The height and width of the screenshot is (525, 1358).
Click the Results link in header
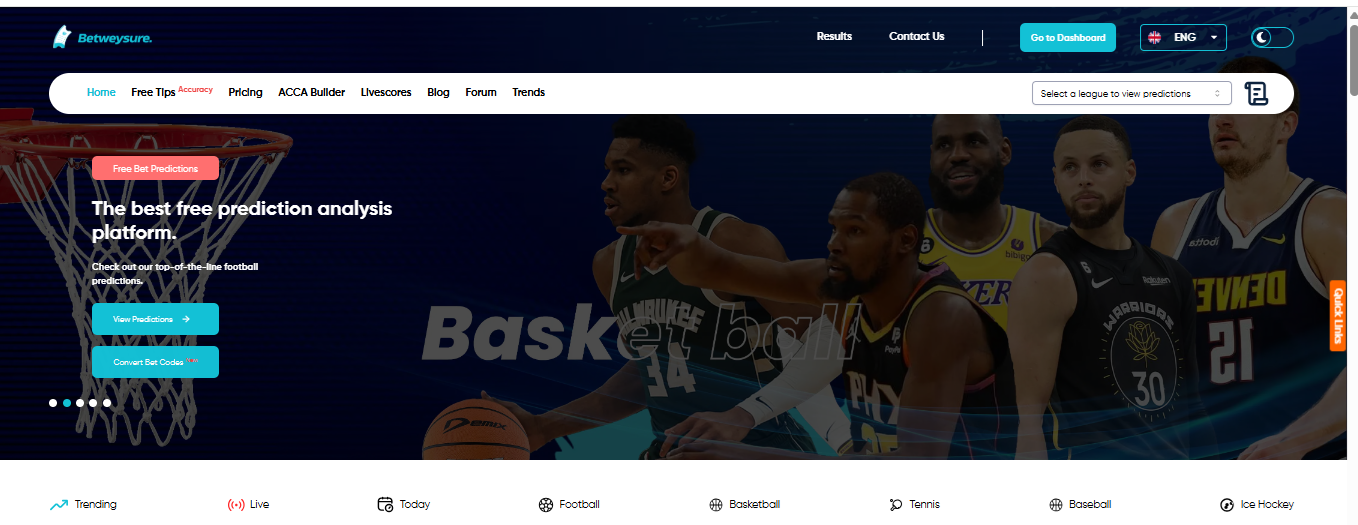tap(834, 36)
